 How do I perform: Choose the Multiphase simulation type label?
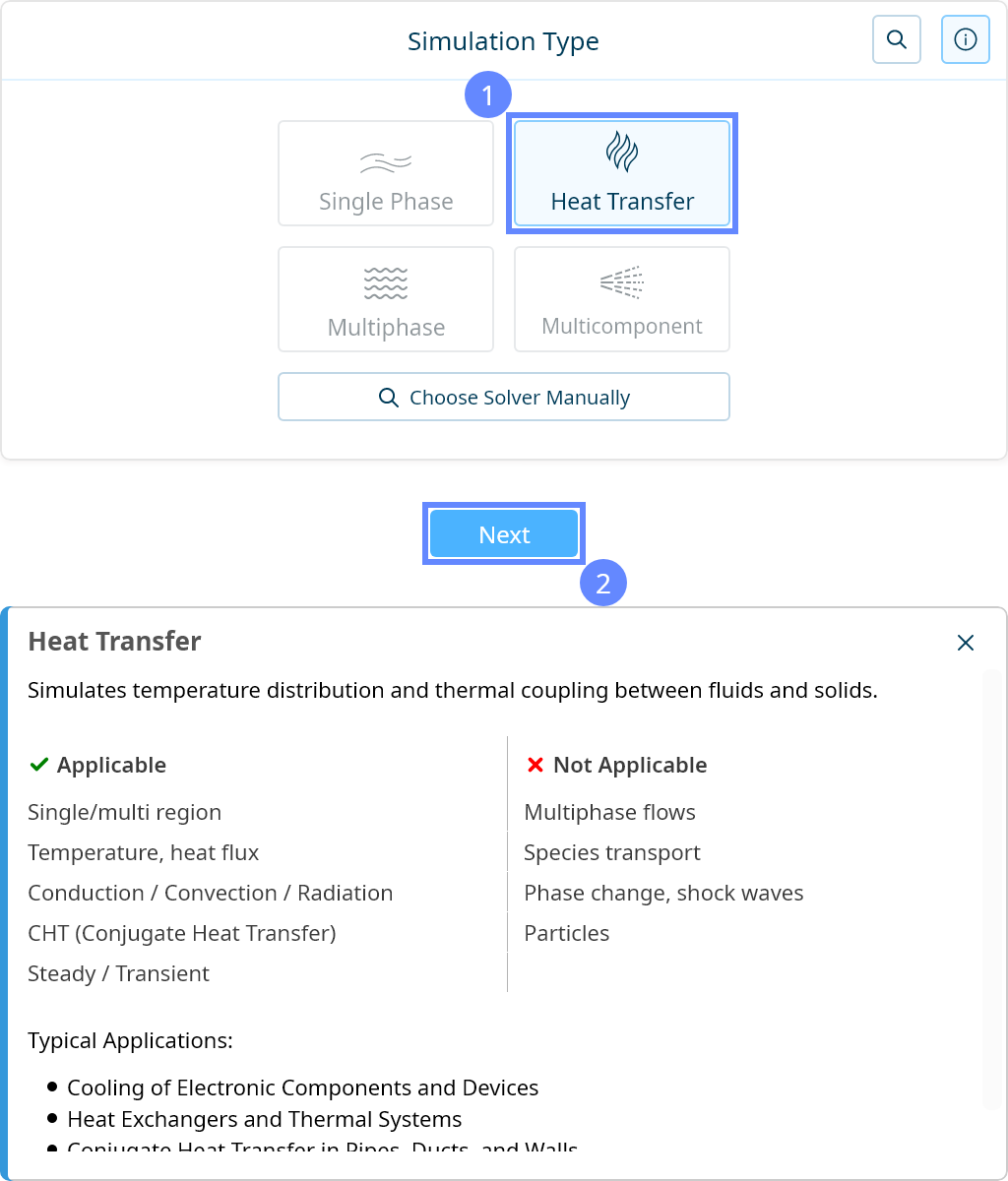pos(386,328)
